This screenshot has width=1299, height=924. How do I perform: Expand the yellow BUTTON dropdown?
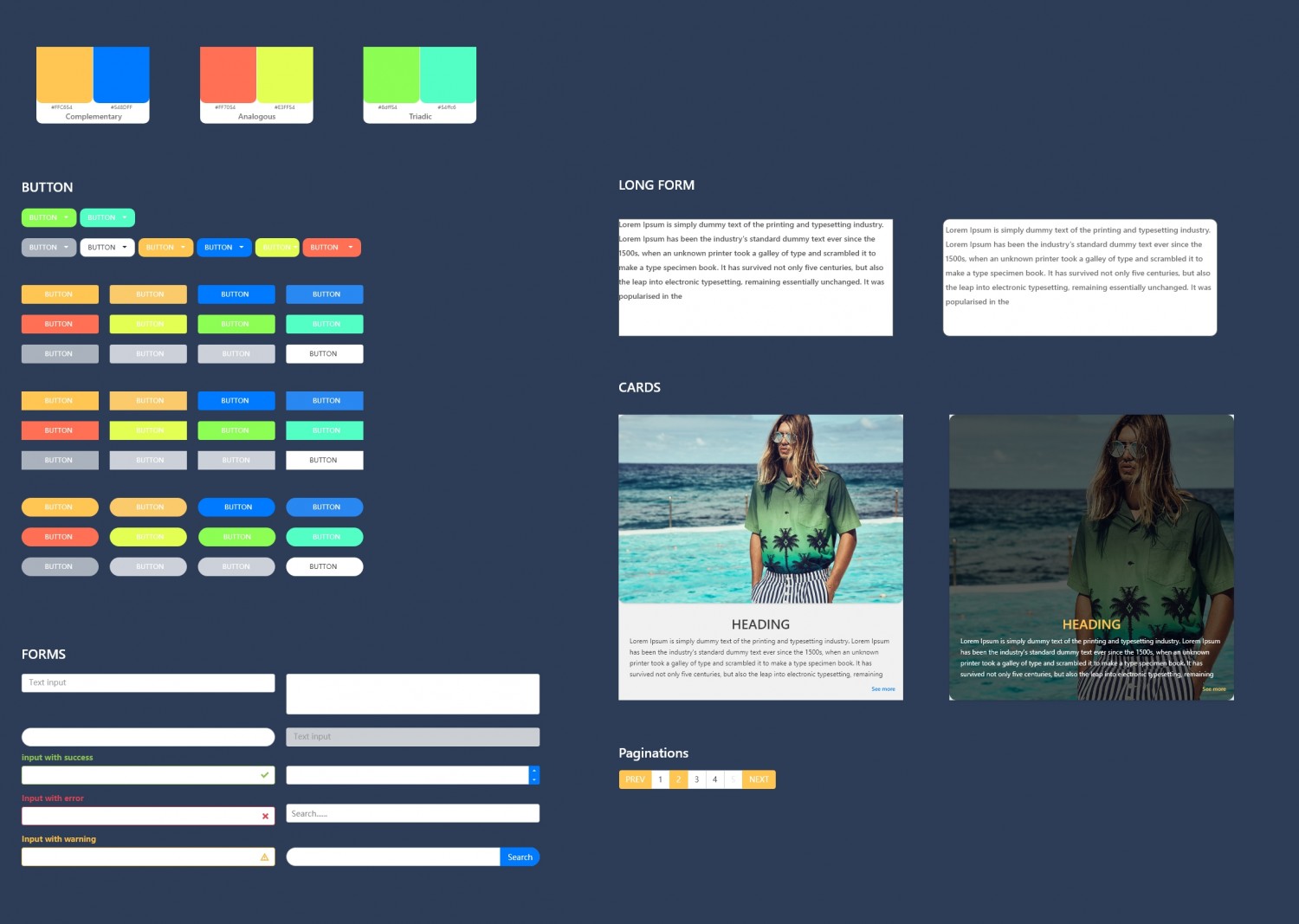[277, 248]
